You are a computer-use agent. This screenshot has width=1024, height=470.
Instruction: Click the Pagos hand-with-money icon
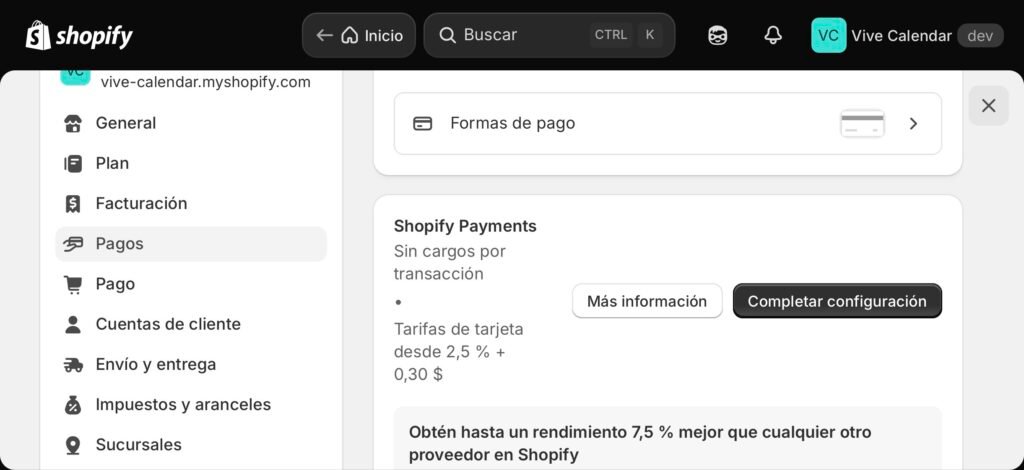[73, 244]
